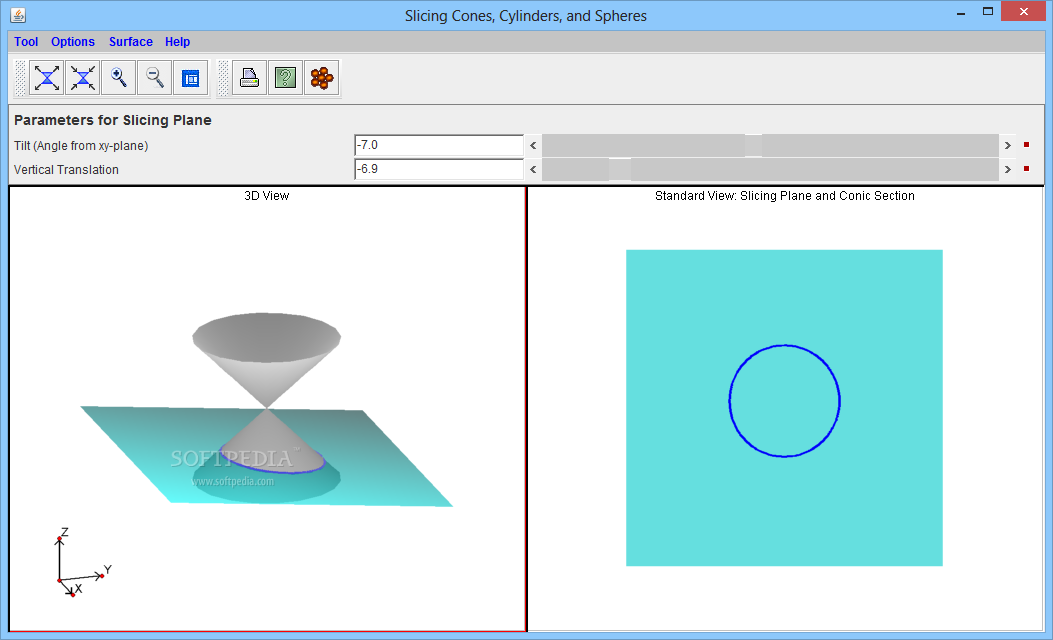Decrease Vertical Translation with left arrow
The height and width of the screenshot is (640, 1053).
[x=533, y=169]
